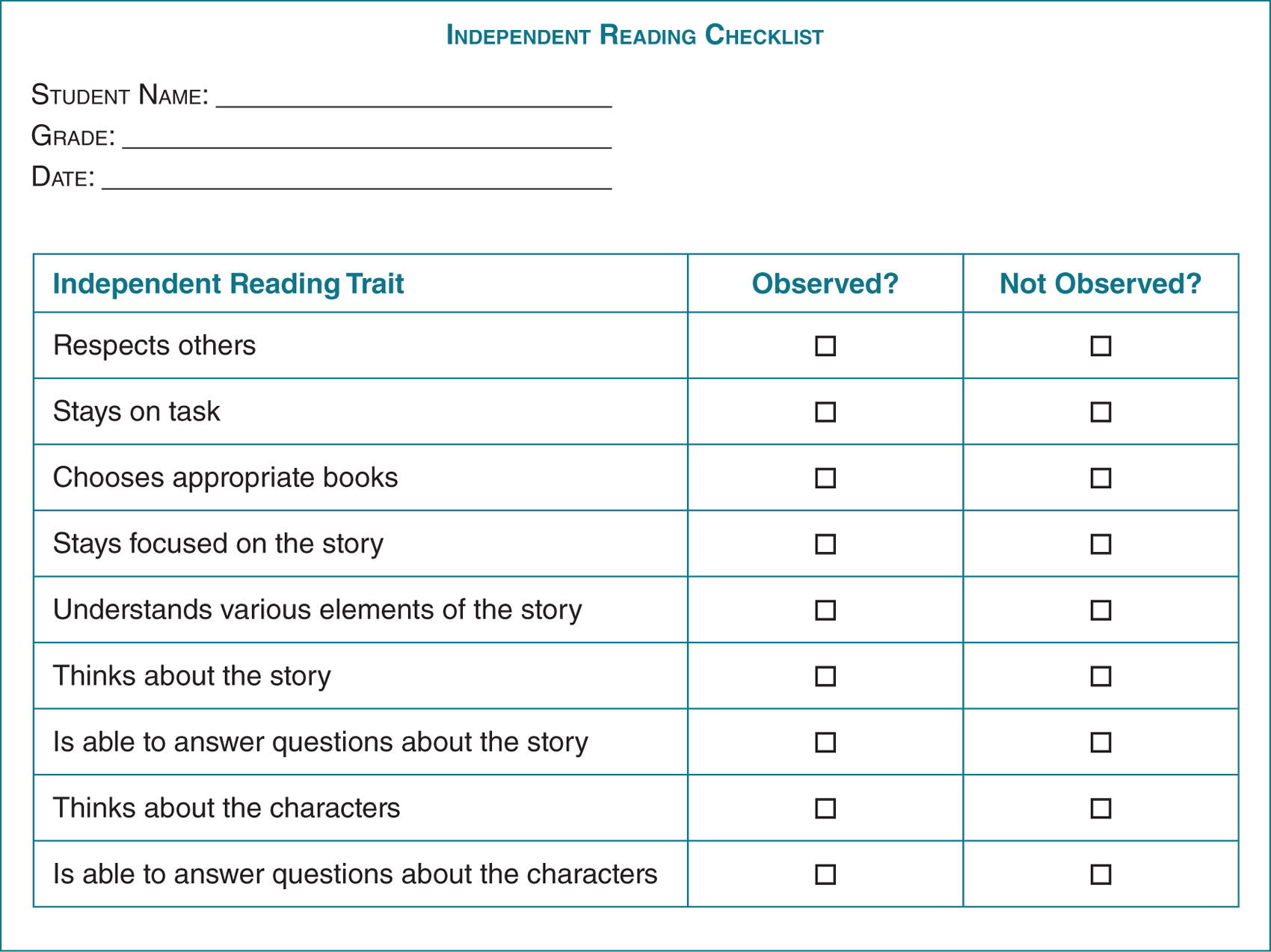Check Not Observed for Stays focused on story

[1101, 544]
